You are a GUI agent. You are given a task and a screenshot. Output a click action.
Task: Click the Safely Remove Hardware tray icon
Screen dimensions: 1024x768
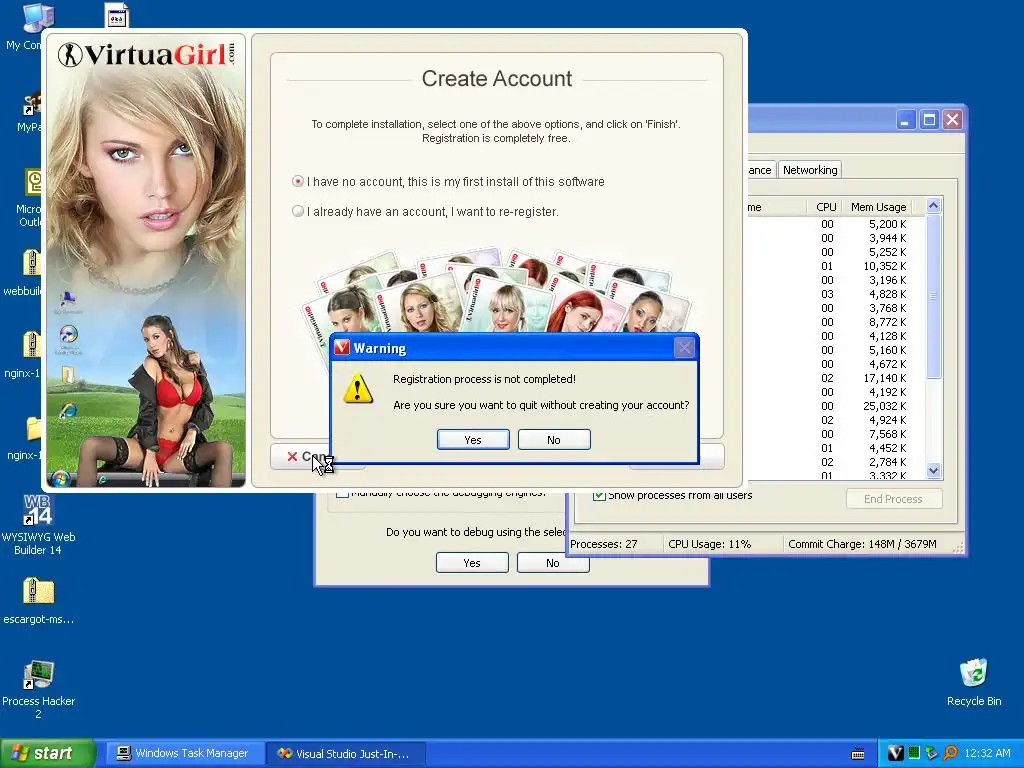point(931,753)
